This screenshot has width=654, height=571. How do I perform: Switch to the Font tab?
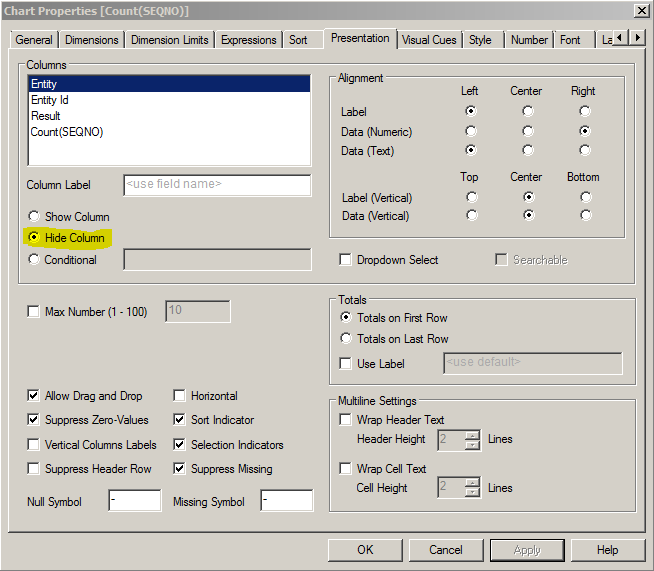click(570, 40)
